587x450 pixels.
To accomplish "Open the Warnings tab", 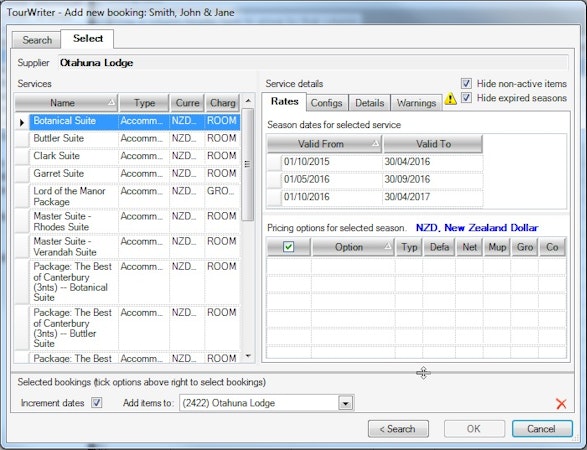I will 416,103.
